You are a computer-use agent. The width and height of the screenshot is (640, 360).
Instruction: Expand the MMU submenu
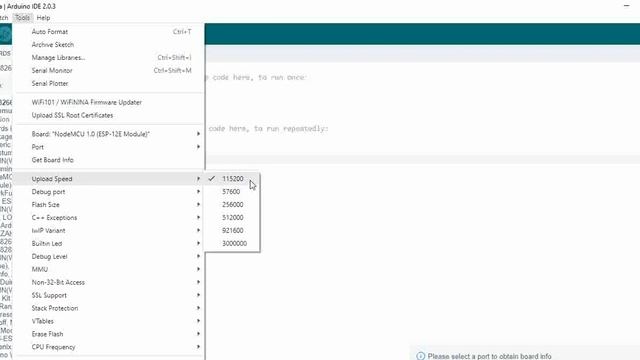coord(108,269)
